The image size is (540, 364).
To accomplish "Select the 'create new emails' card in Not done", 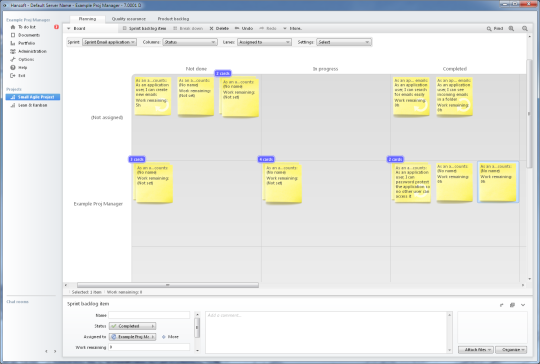I will [x=153, y=96].
